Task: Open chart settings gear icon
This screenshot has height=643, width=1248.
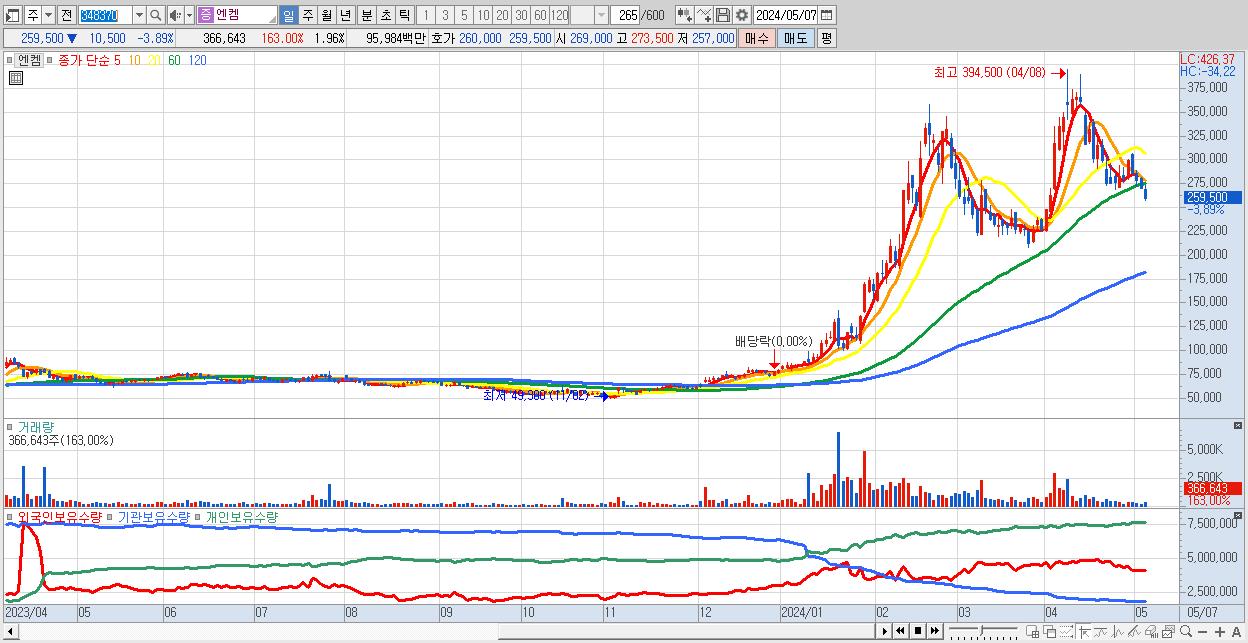Action: (742, 15)
